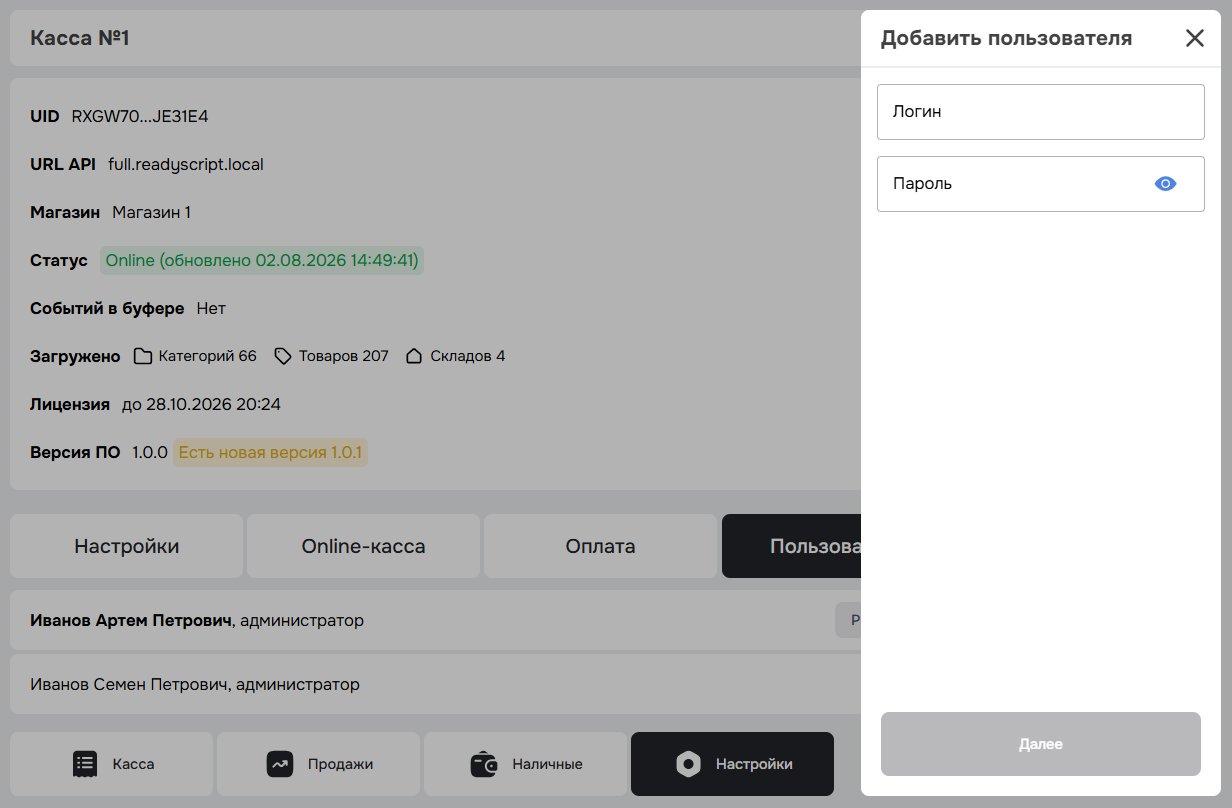Go to Касса in bottom navigation

click(111, 764)
